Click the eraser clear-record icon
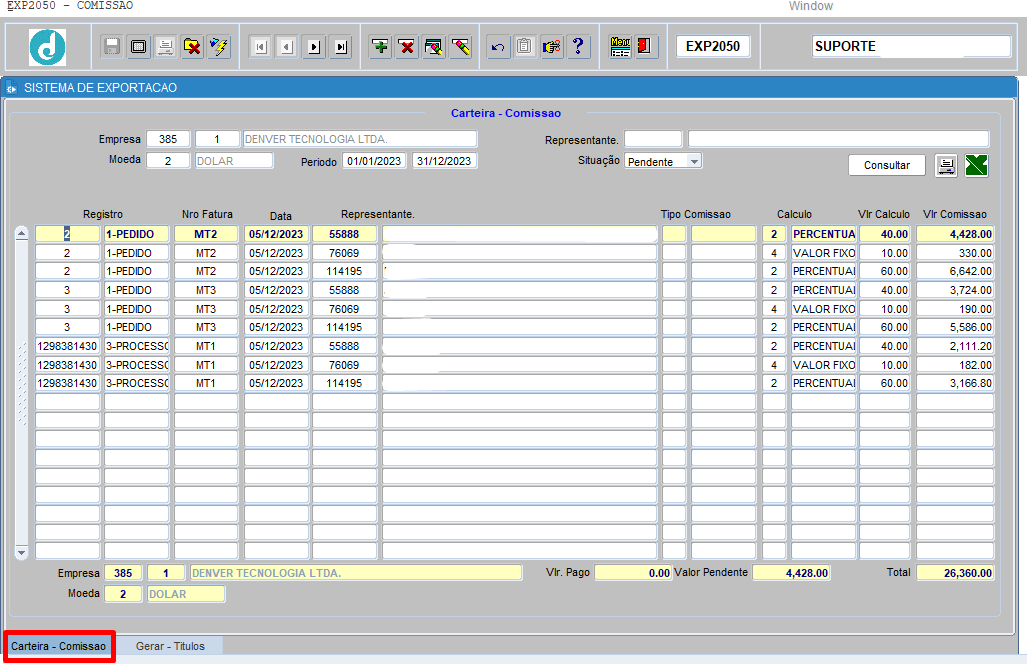 (x=460, y=47)
